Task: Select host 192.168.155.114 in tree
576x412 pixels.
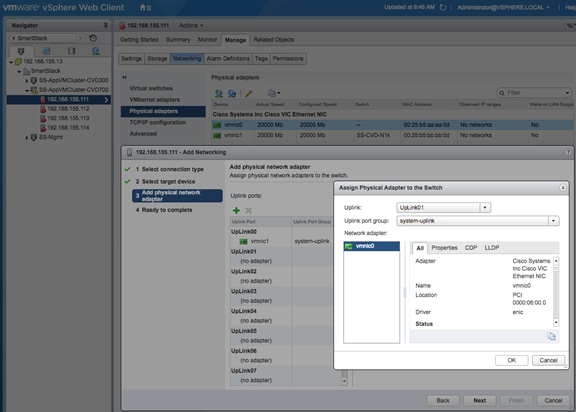Action: [x=68, y=128]
